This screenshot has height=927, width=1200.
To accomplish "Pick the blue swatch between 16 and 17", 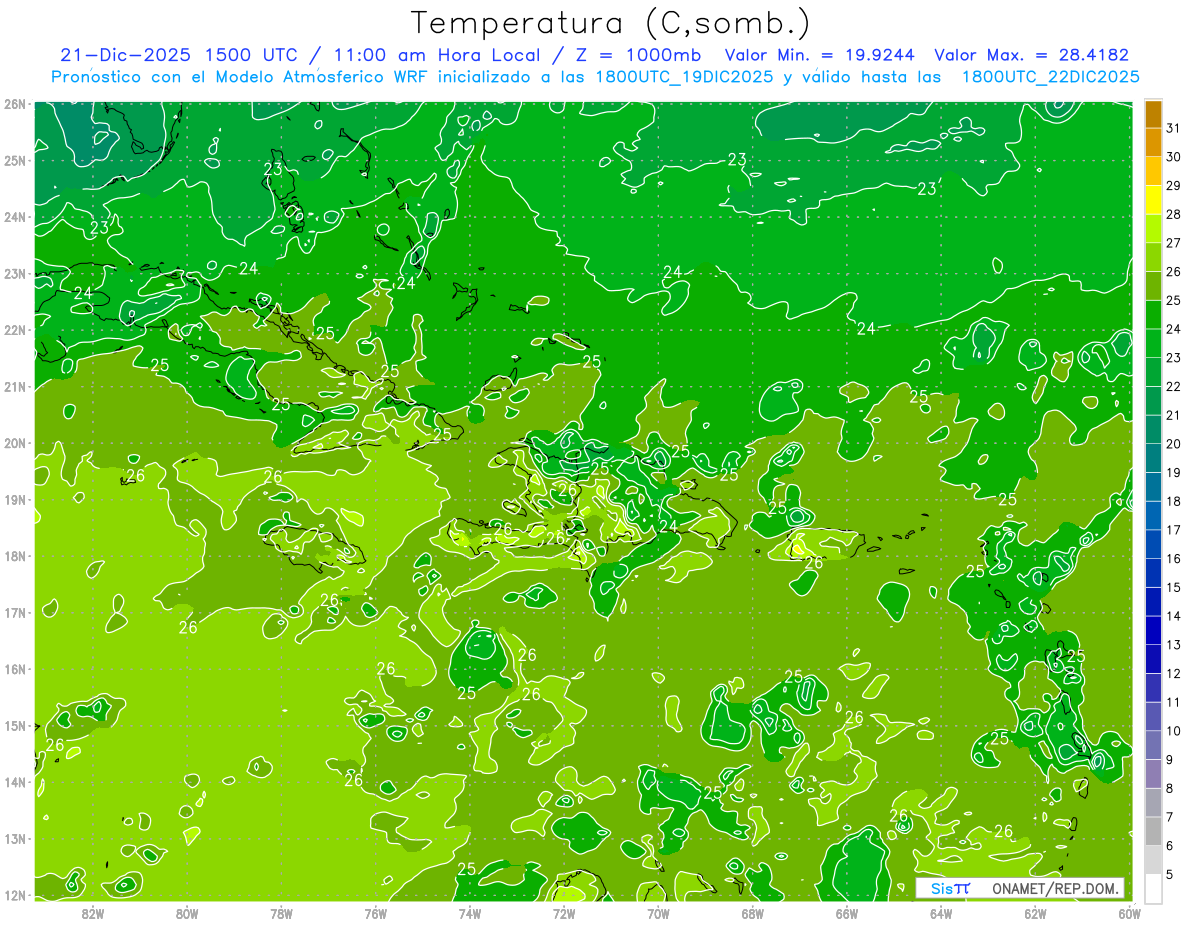I will coord(1153,544).
